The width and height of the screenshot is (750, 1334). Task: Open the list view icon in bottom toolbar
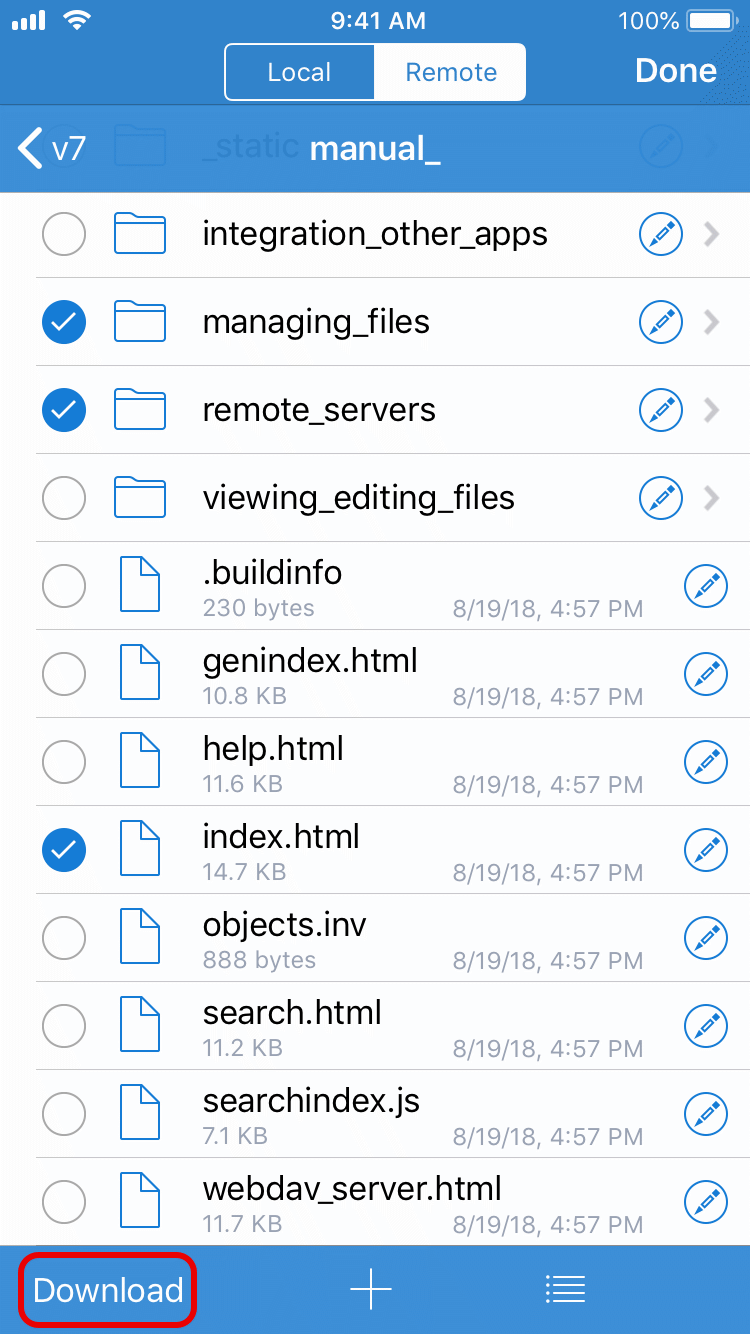click(x=565, y=1290)
